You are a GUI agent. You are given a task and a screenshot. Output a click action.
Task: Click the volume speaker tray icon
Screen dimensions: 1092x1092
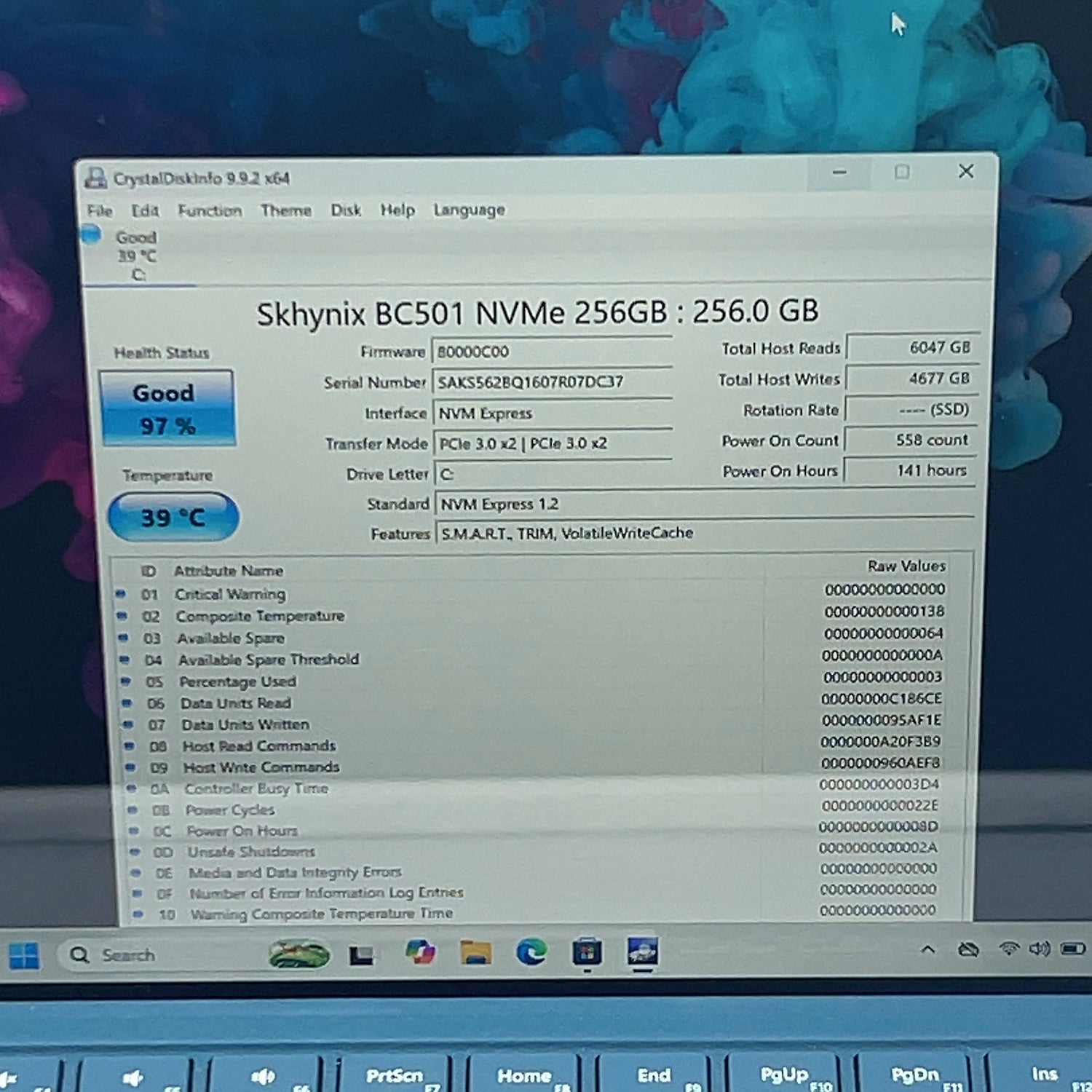(1039, 949)
